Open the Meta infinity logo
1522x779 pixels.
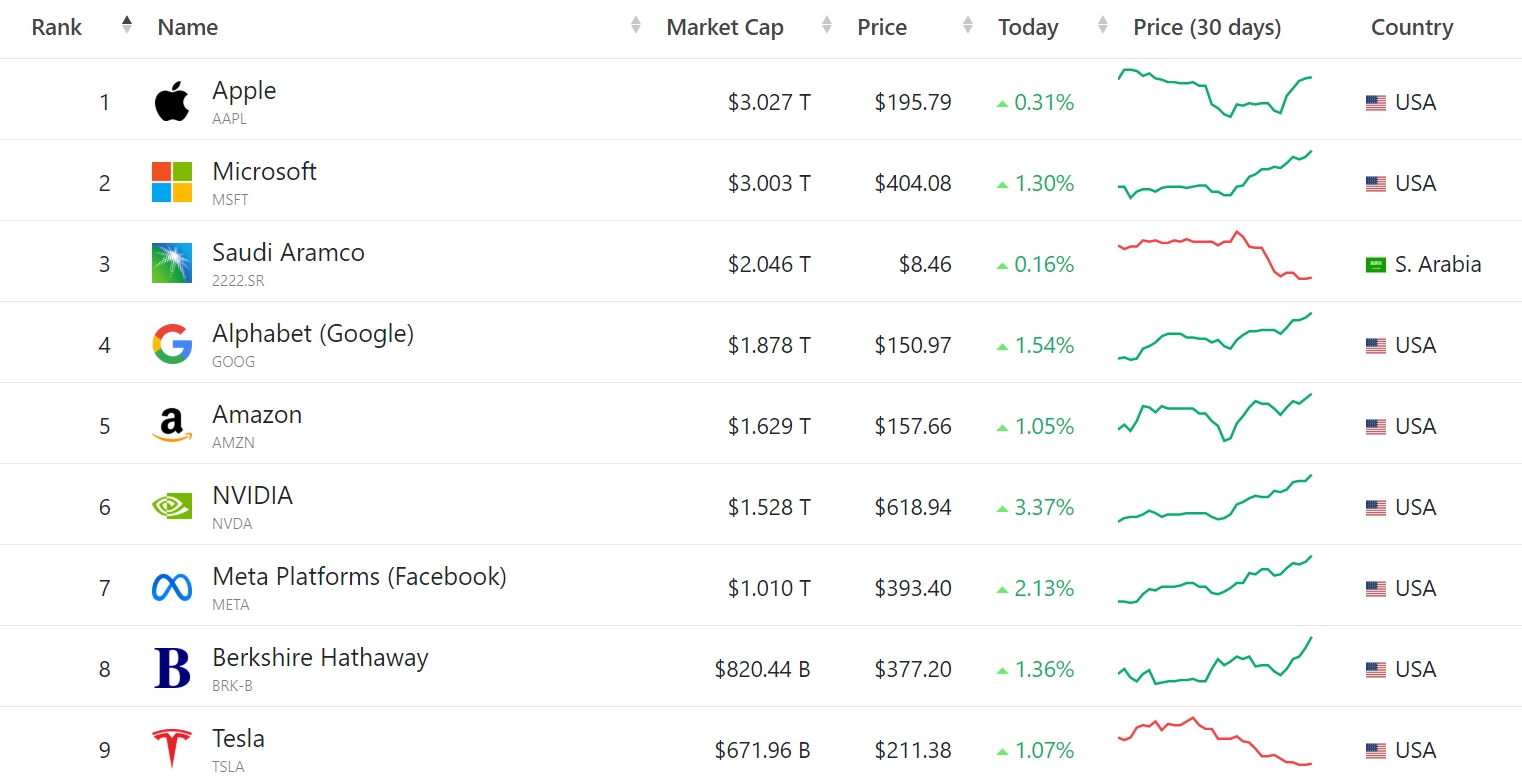172,587
